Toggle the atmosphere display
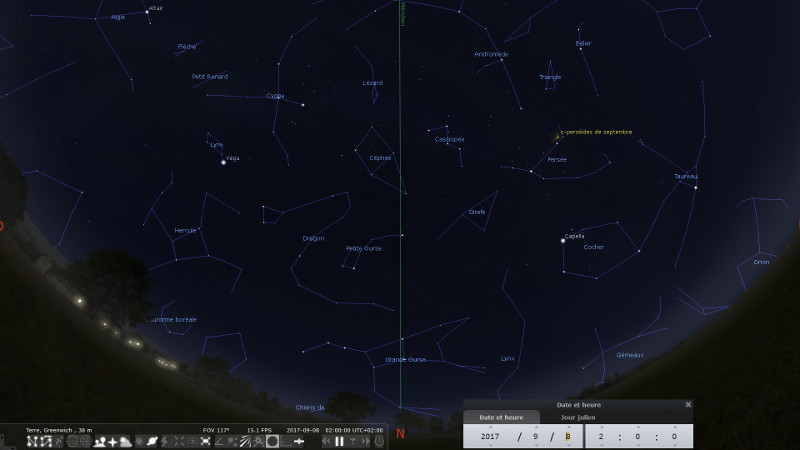 click(x=126, y=441)
